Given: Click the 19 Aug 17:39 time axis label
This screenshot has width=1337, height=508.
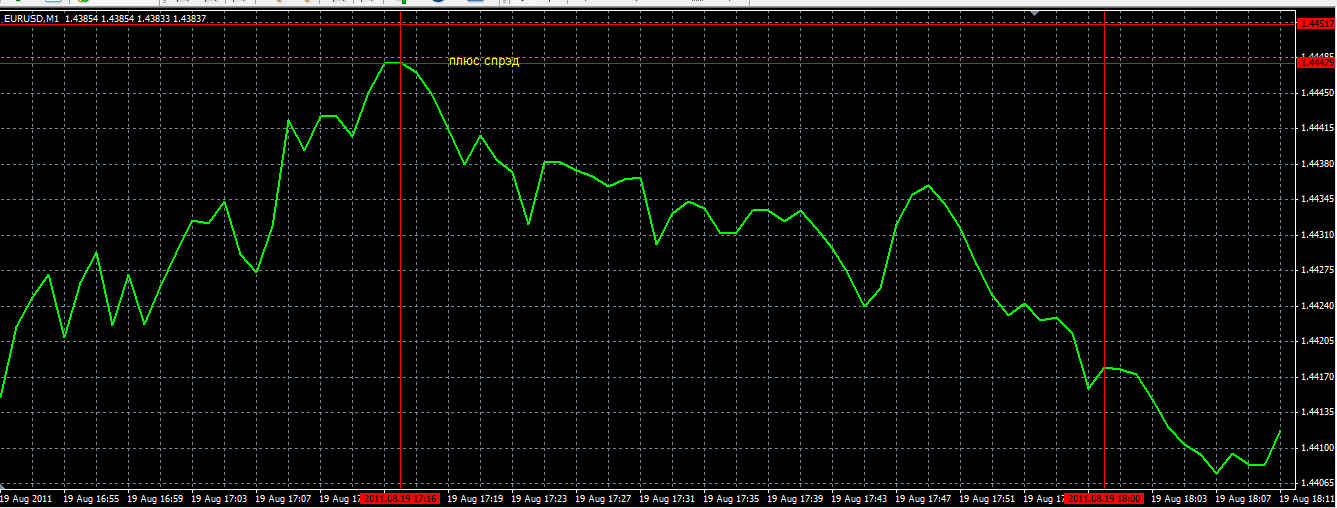Looking at the screenshot, I should click(x=796, y=498).
